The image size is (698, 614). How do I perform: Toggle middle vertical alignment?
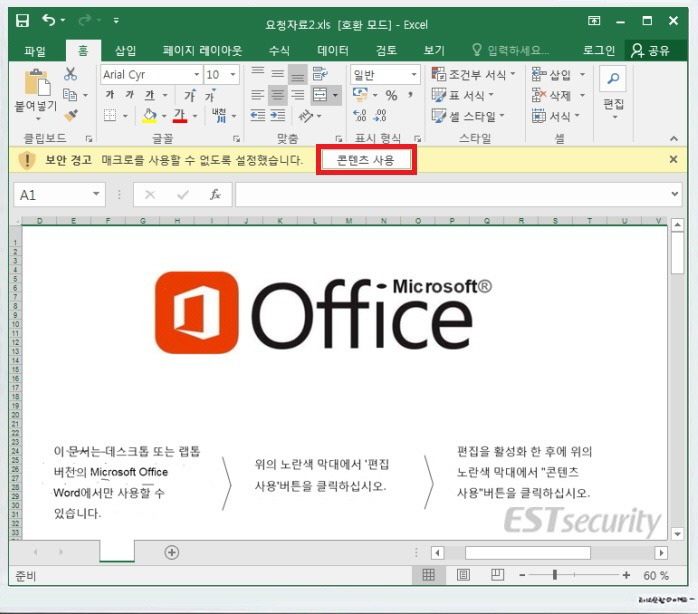[x=278, y=73]
